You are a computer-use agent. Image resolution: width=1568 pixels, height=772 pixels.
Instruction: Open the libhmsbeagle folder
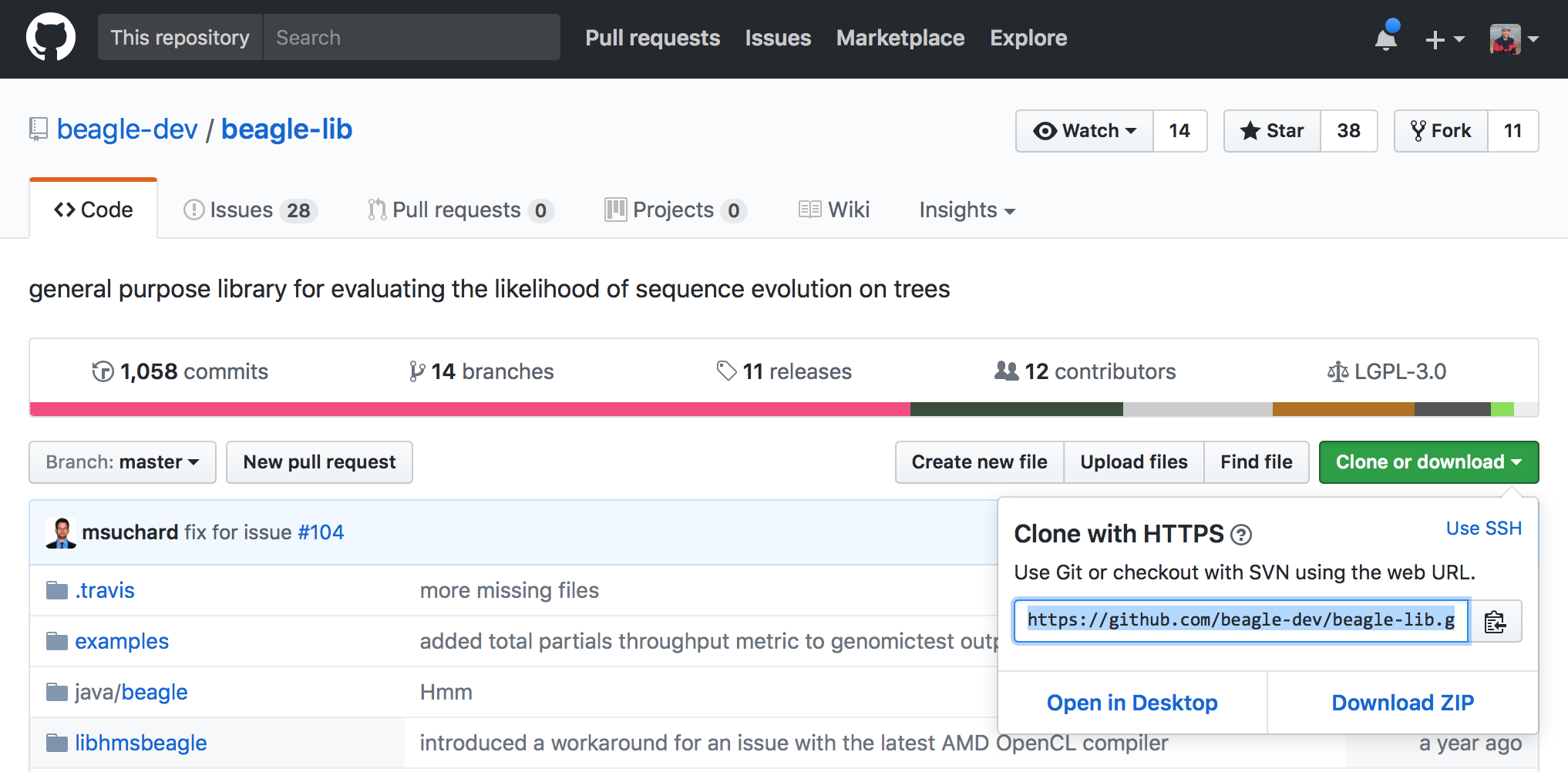141,743
